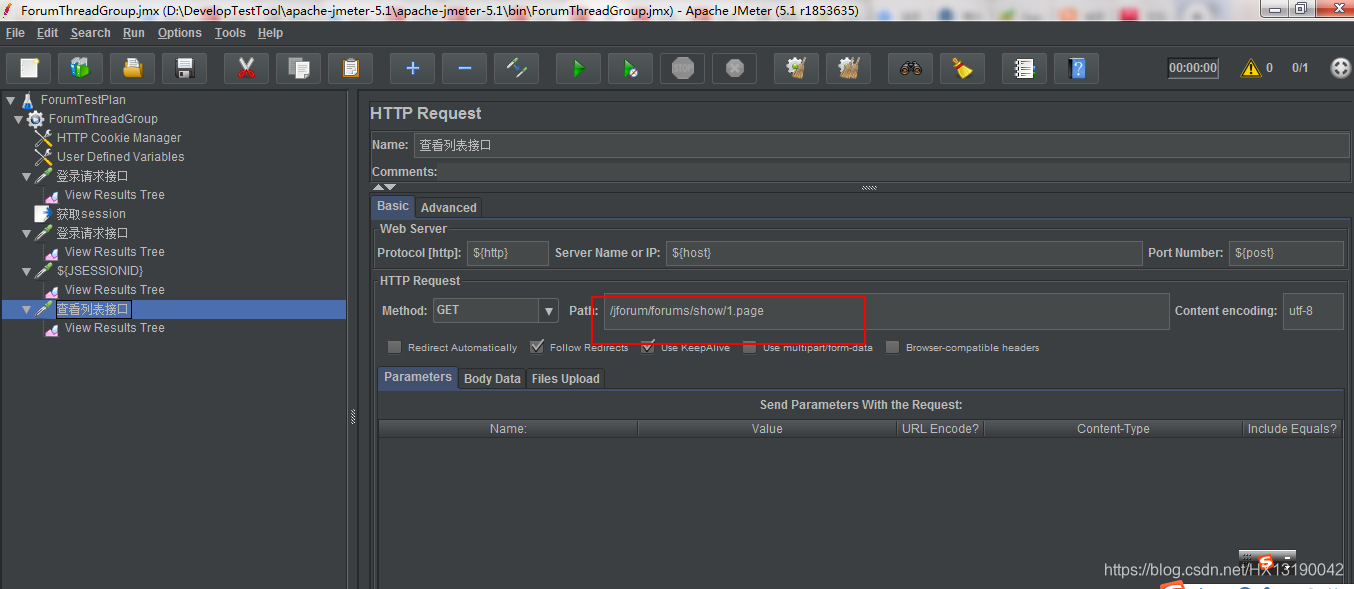The width and height of the screenshot is (1354, 589).
Task: Click the Paste clipboard toolbar icon
Action: pos(350,68)
